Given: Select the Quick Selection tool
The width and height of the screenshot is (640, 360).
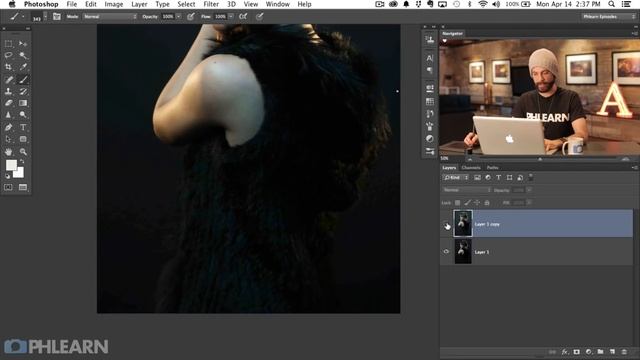Looking at the screenshot, I should click(x=23, y=55).
